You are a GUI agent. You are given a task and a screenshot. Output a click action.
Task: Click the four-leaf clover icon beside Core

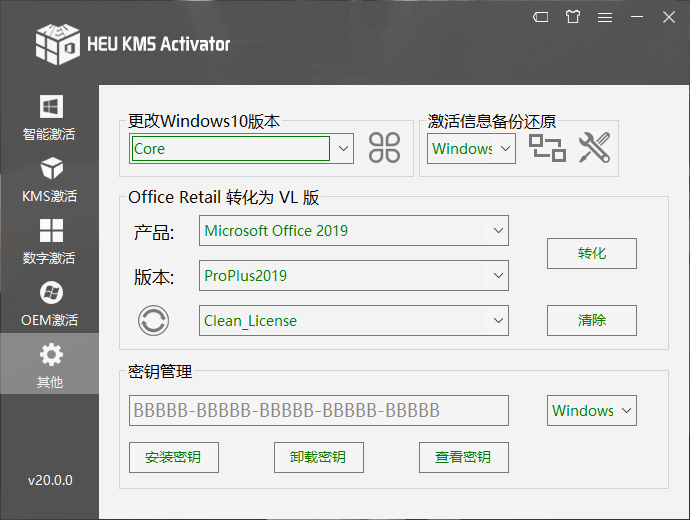click(x=384, y=148)
